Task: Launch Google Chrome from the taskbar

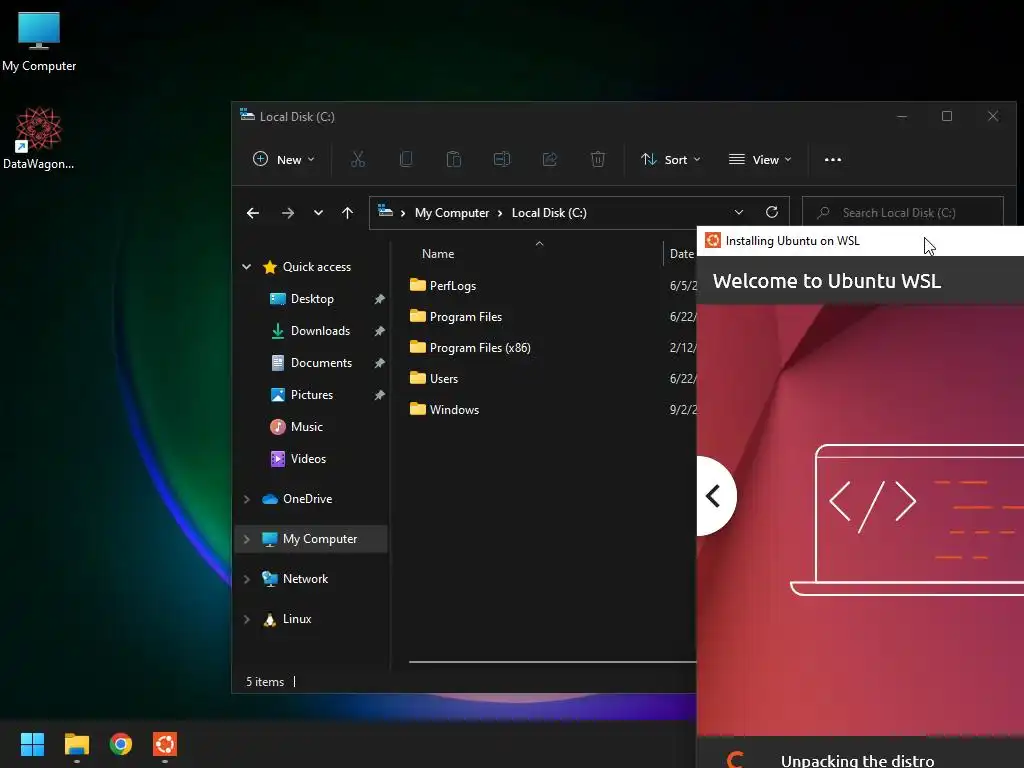Action: 121,744
